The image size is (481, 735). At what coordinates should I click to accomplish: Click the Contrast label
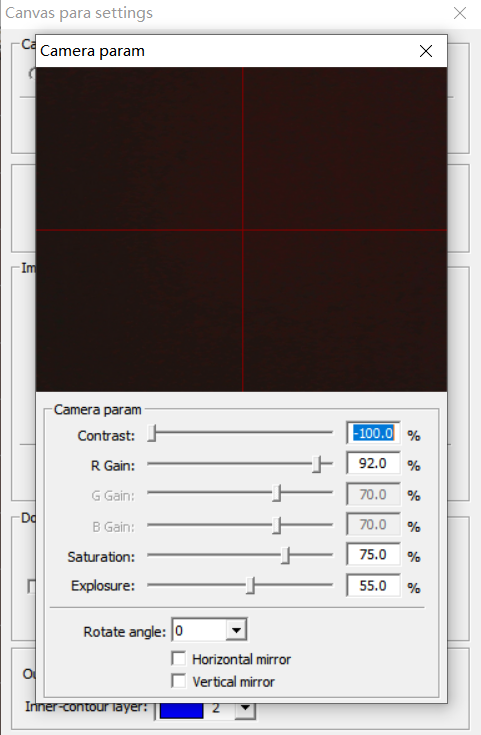106,436
